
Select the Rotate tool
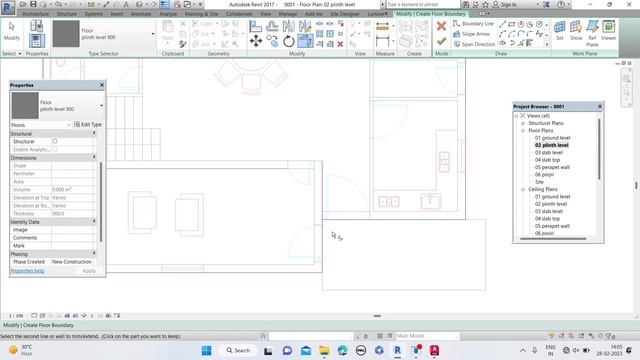tap(289, 41)
